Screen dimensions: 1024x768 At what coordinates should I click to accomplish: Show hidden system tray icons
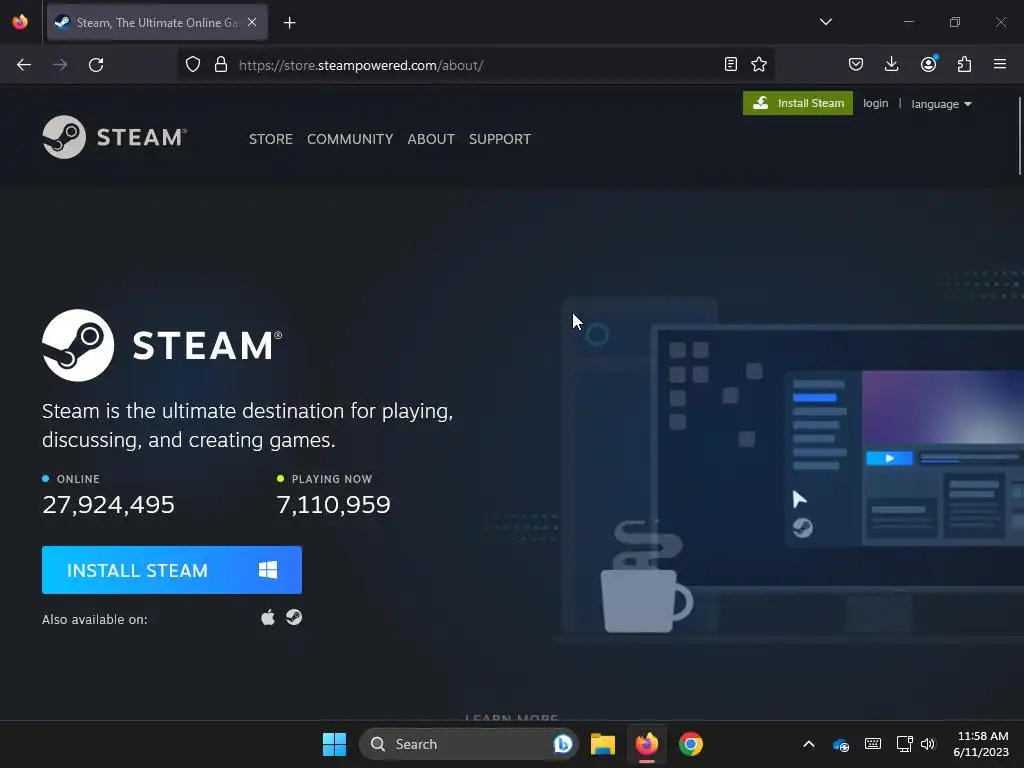(x=808, y=744)
